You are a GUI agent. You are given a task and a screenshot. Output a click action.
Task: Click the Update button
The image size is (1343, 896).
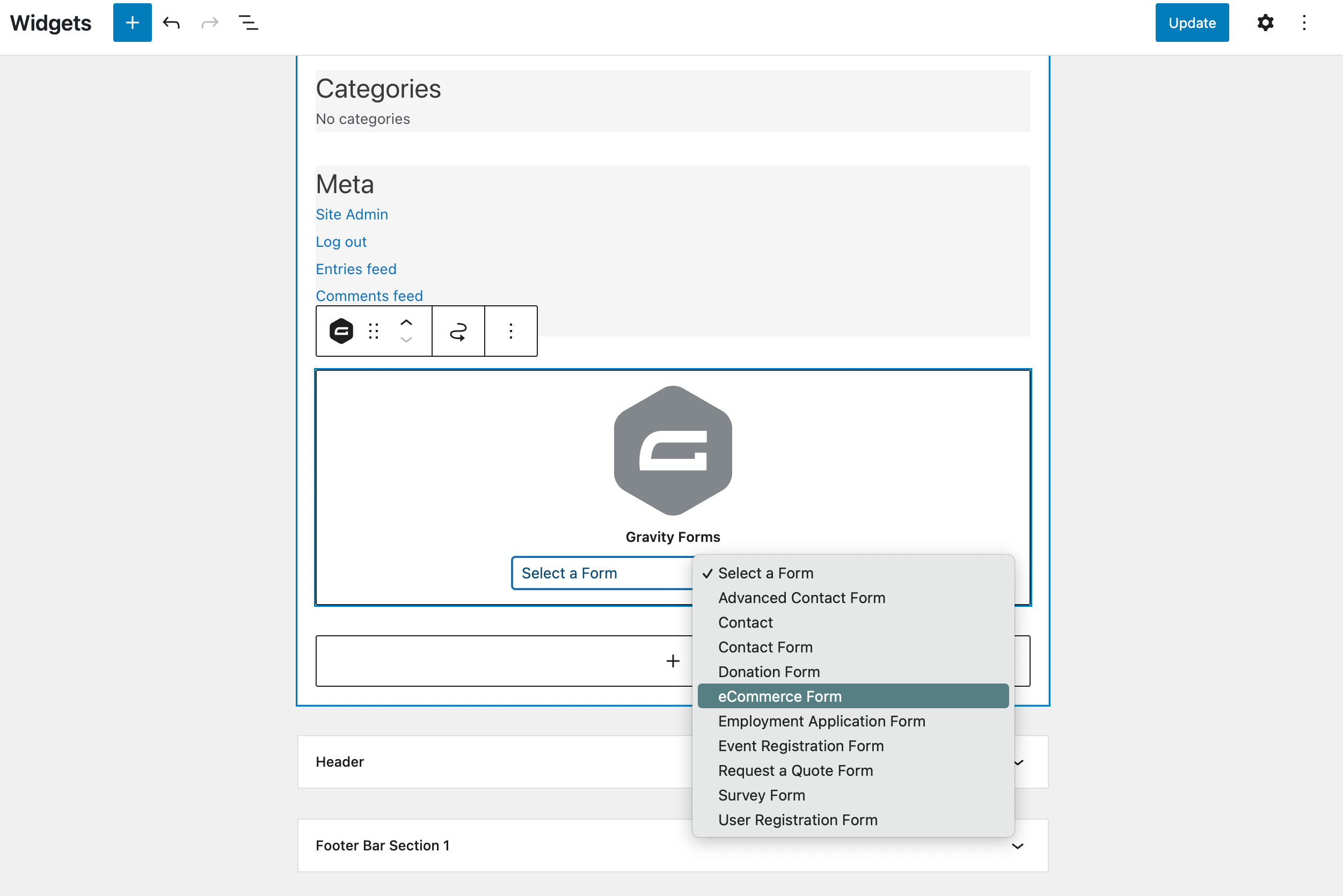1192,23
